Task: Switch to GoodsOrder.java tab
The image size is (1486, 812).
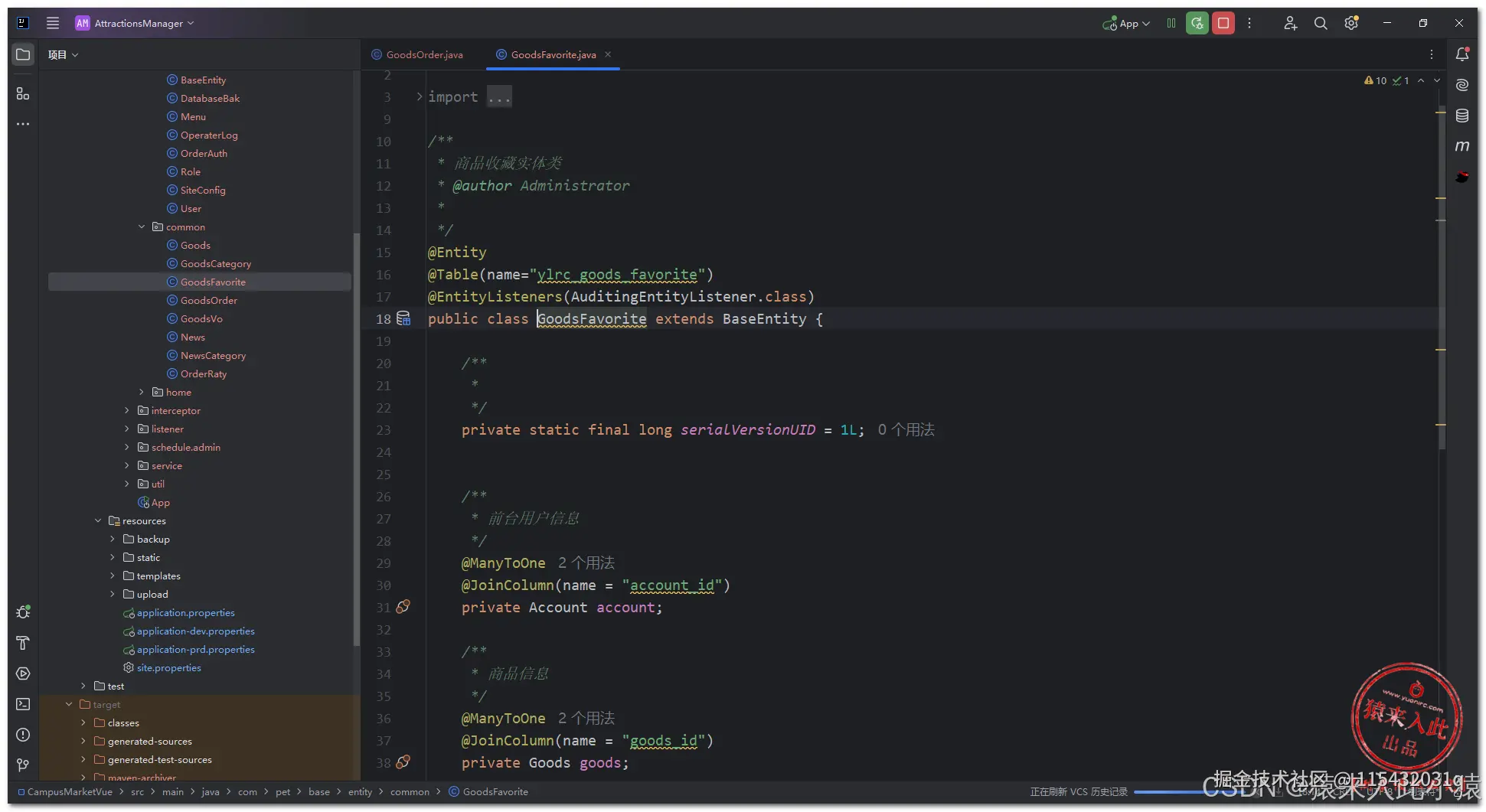Action: coord(417,54)
